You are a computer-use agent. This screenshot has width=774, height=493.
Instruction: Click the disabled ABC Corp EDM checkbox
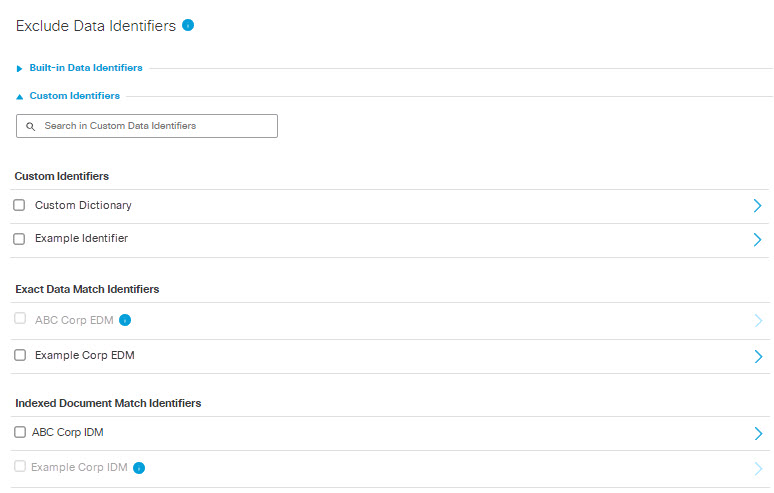click(x=20, y=318)
